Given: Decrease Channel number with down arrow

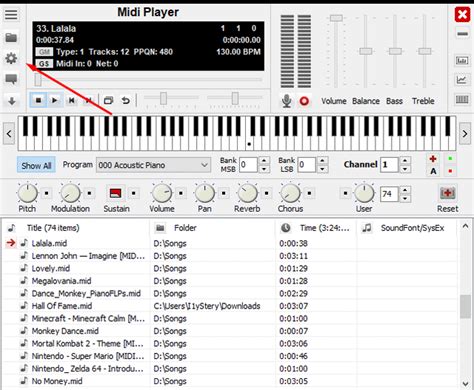Looking at the screenshot, I should tap(405, 169).
